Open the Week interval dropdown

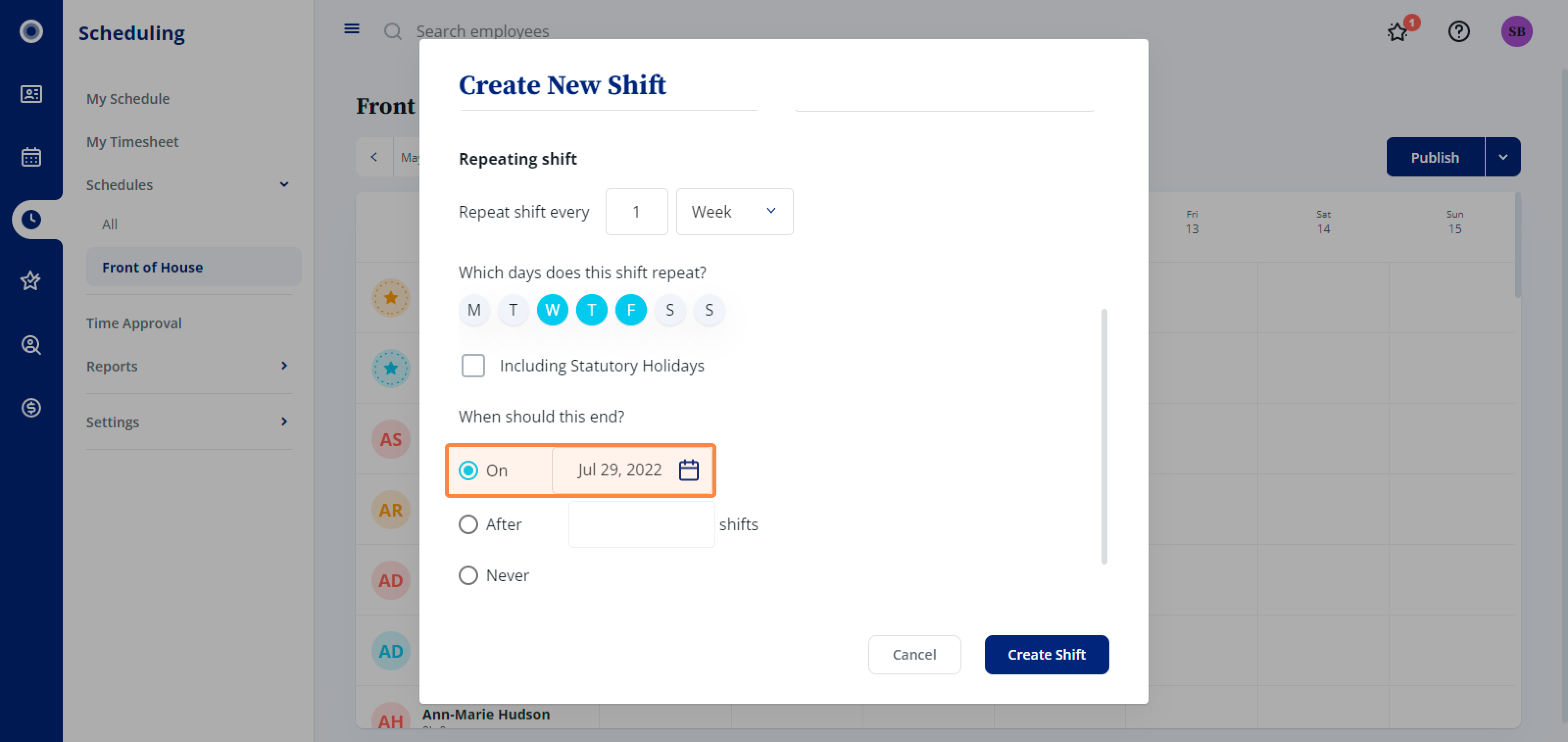pyautogui.click(x=734, y=212)
